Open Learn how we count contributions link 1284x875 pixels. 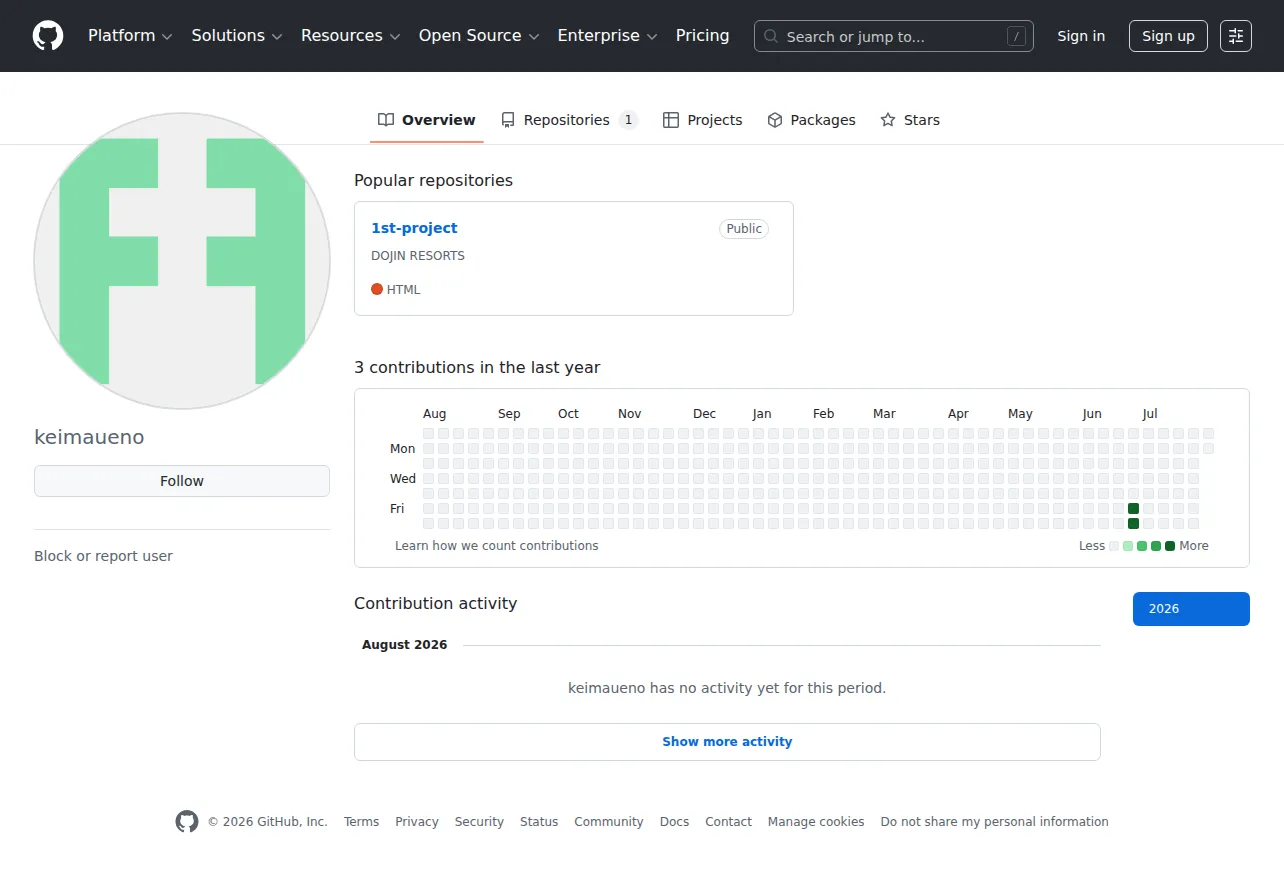click(497, 546)
